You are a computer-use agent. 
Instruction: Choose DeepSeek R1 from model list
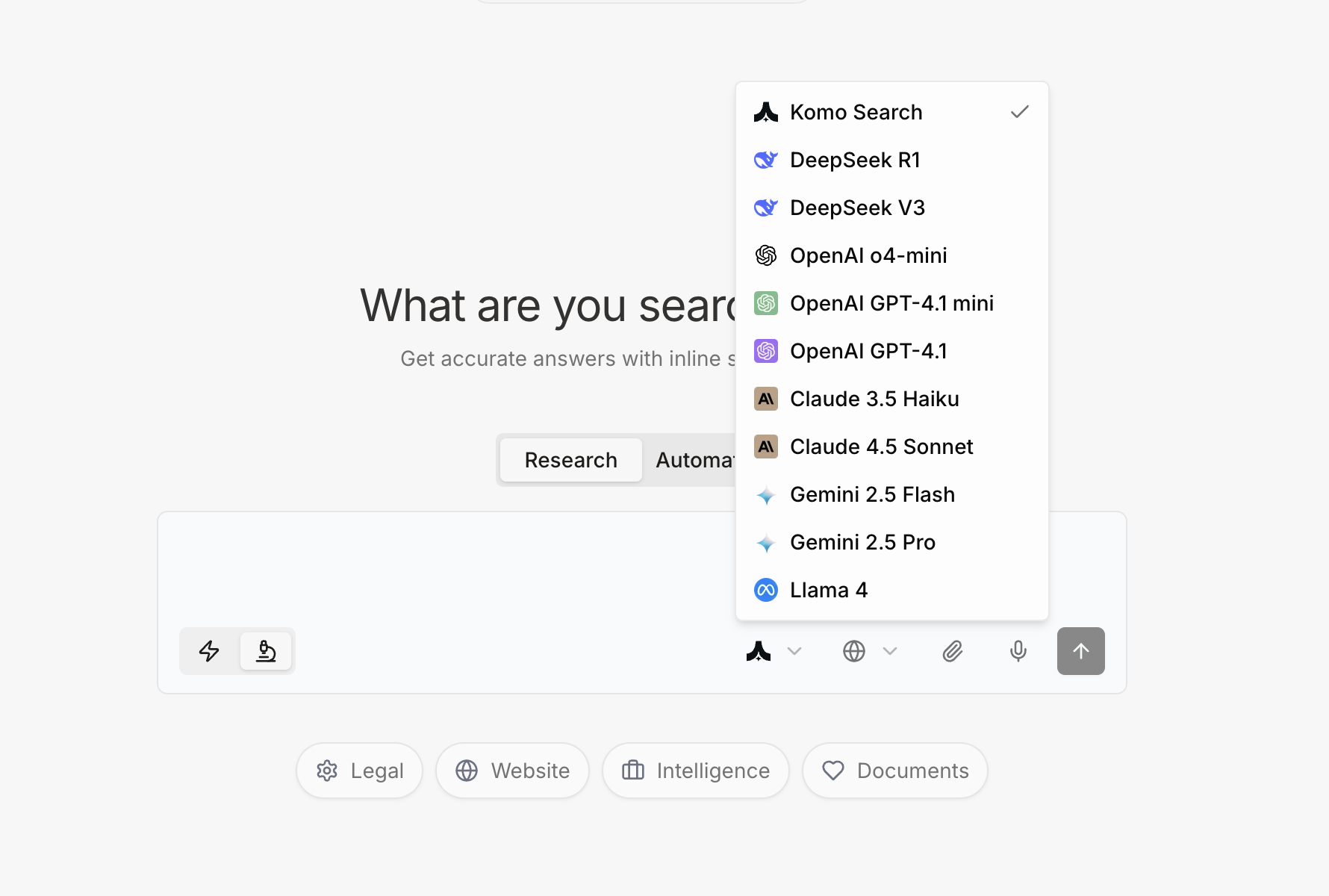[x=891, y=160]
